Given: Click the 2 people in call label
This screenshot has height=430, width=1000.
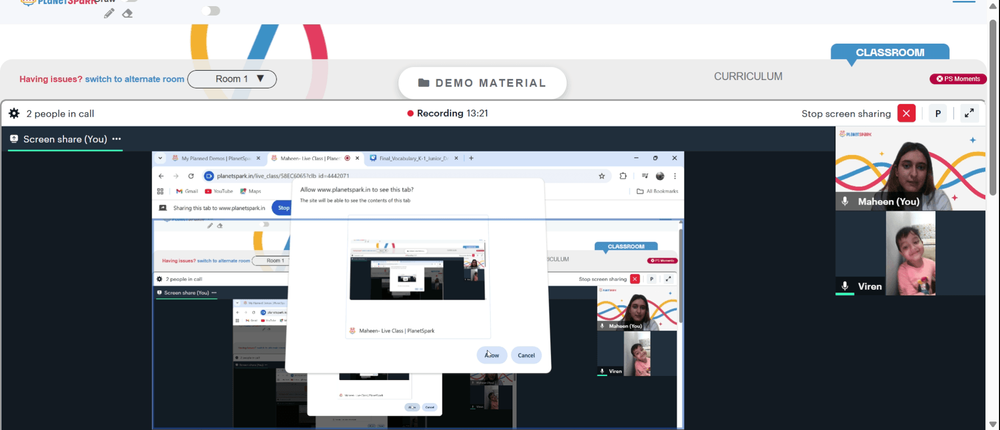Looking at the screenshot, I should [x=60, y=114].
